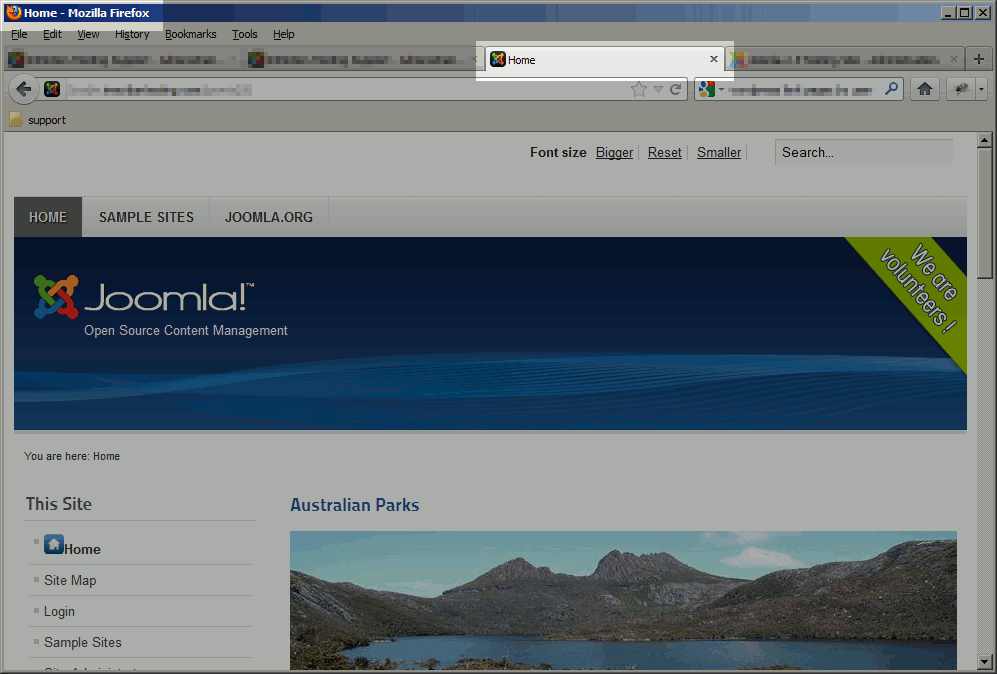Click the site Search... input field

click(863, 152)
